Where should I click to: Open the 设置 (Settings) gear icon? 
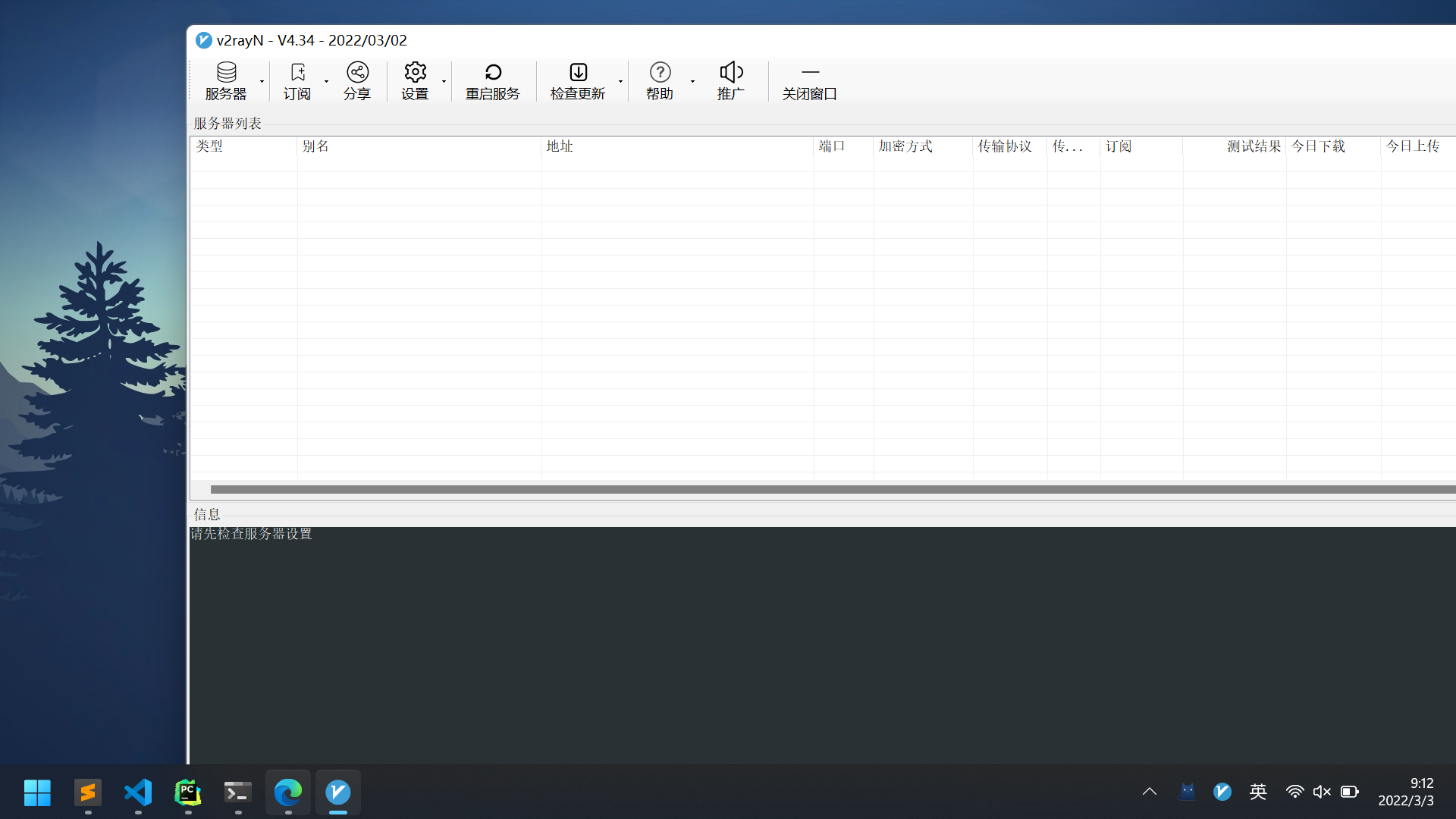coord(414,80)
